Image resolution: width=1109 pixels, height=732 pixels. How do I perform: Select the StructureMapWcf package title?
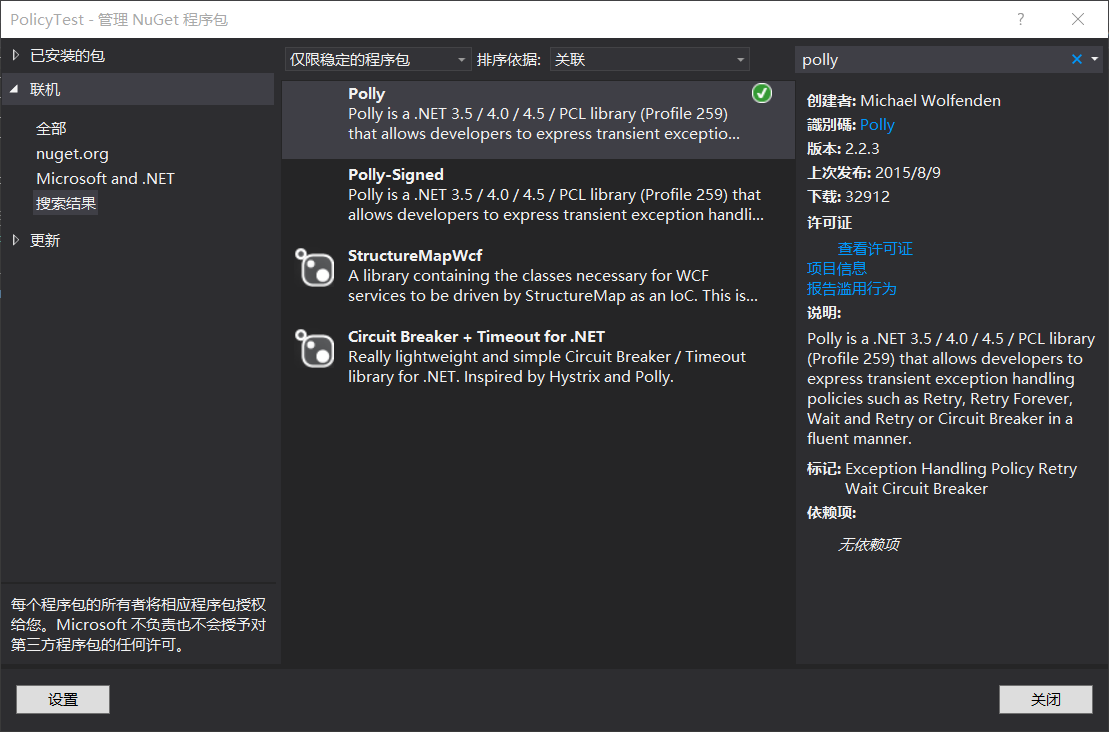414,255
